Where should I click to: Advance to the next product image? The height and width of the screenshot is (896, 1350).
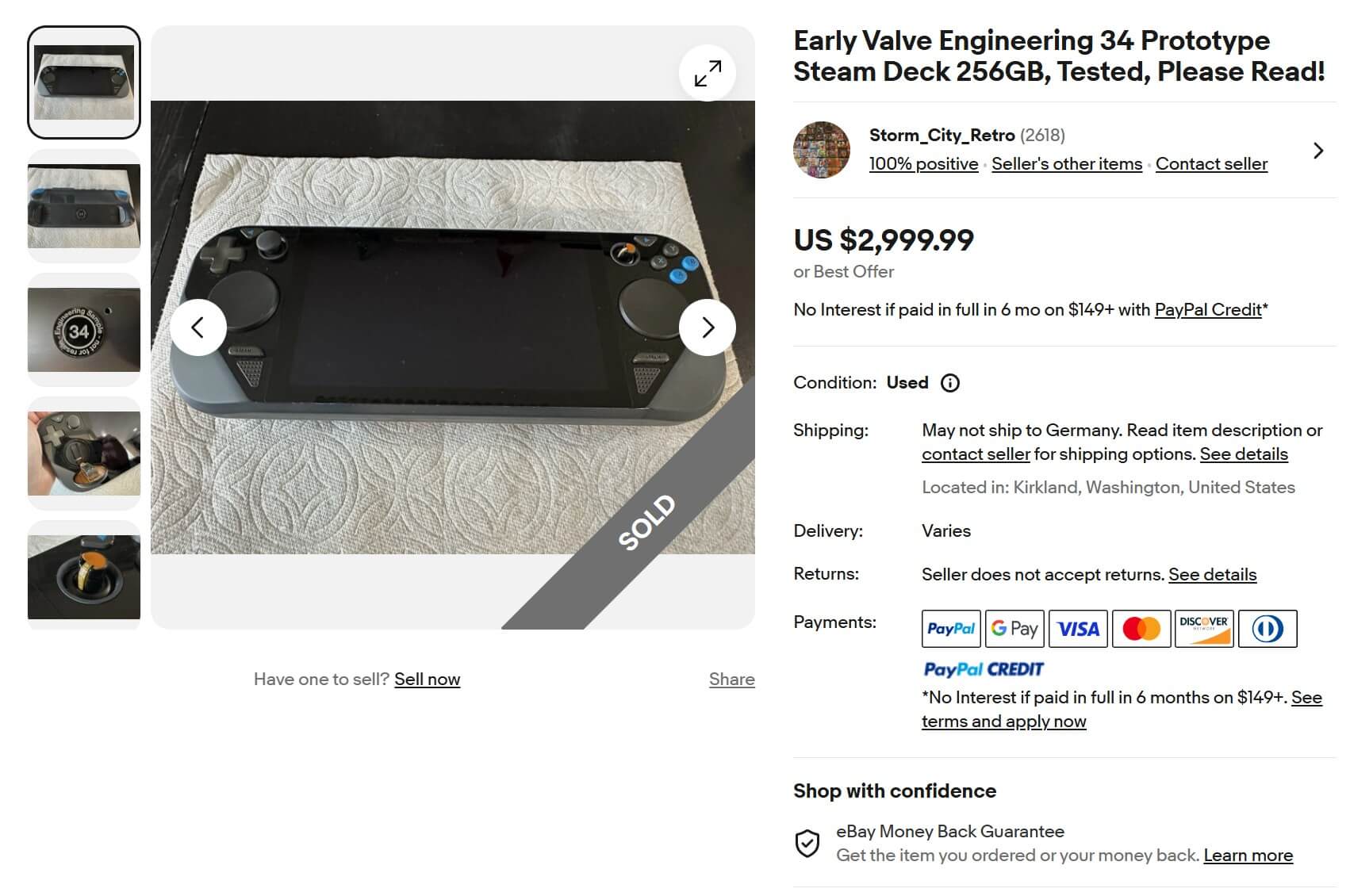click(x=708, y=327)
